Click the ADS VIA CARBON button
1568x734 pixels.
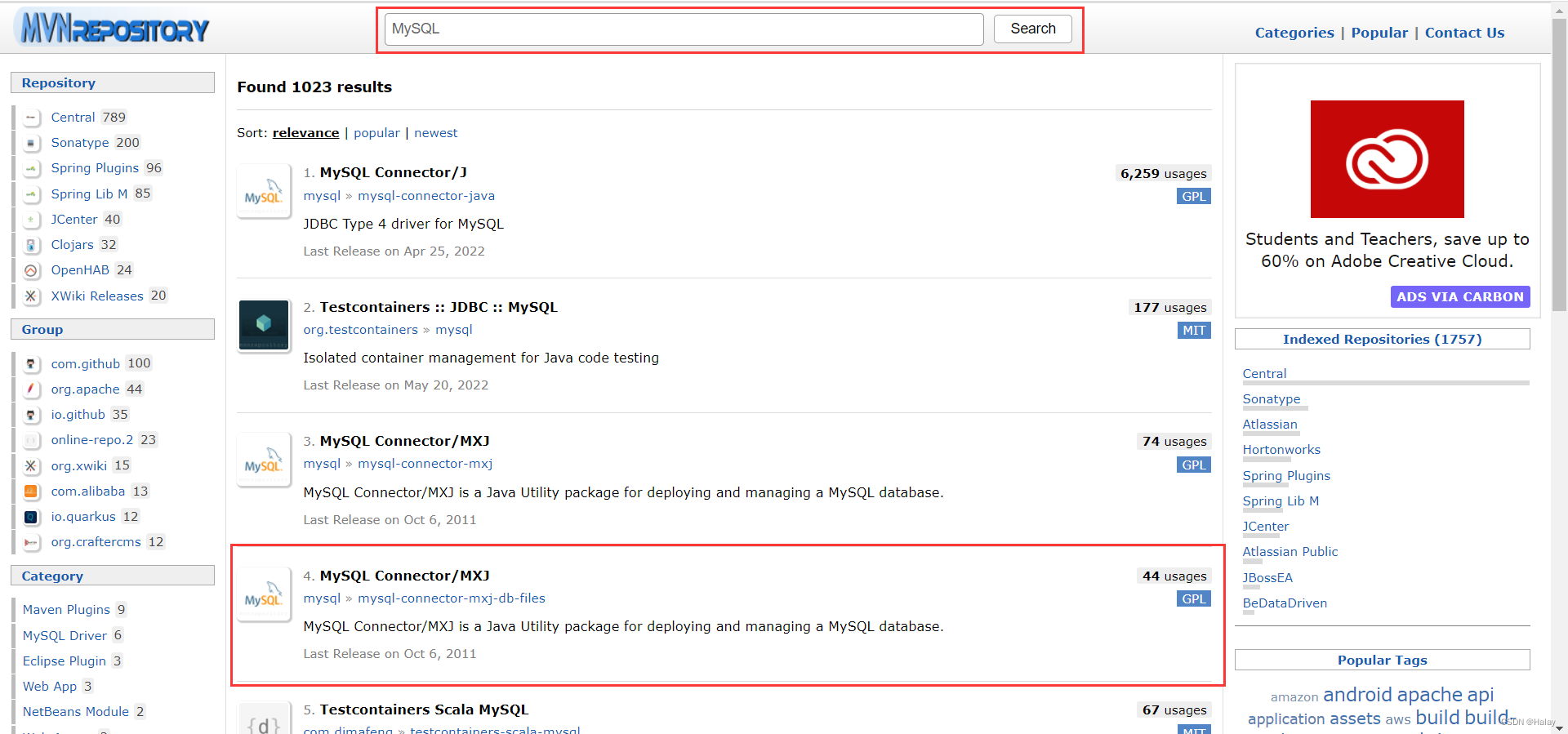[1459, 296]
